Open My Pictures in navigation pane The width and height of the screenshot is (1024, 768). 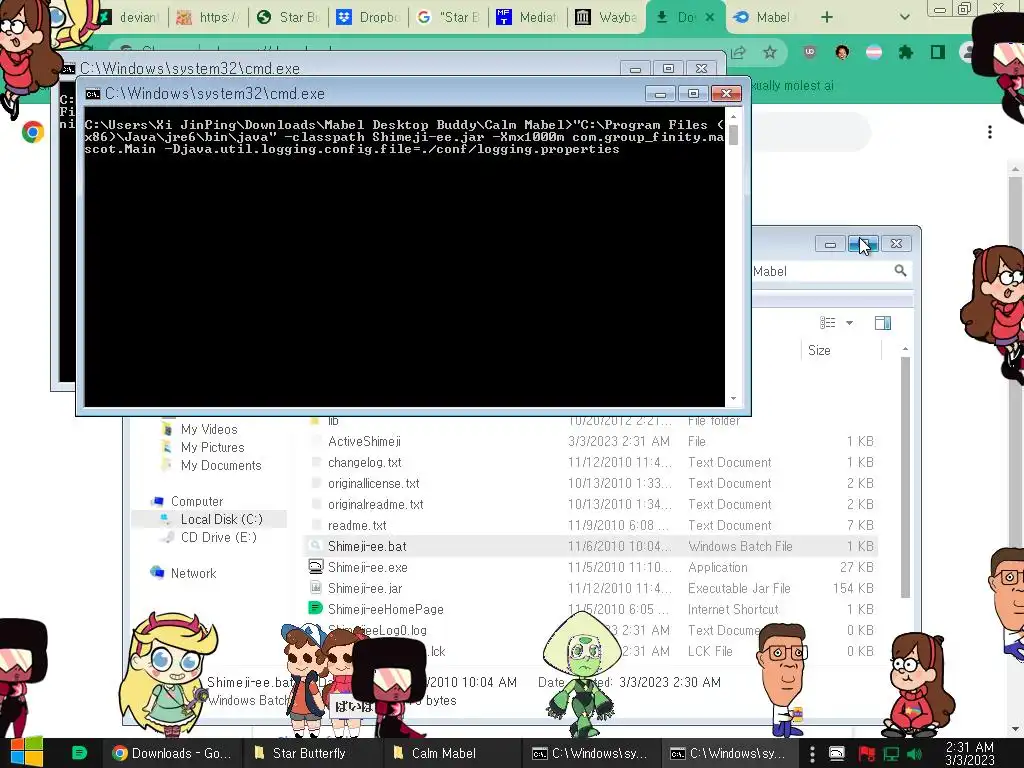[212, 447]
